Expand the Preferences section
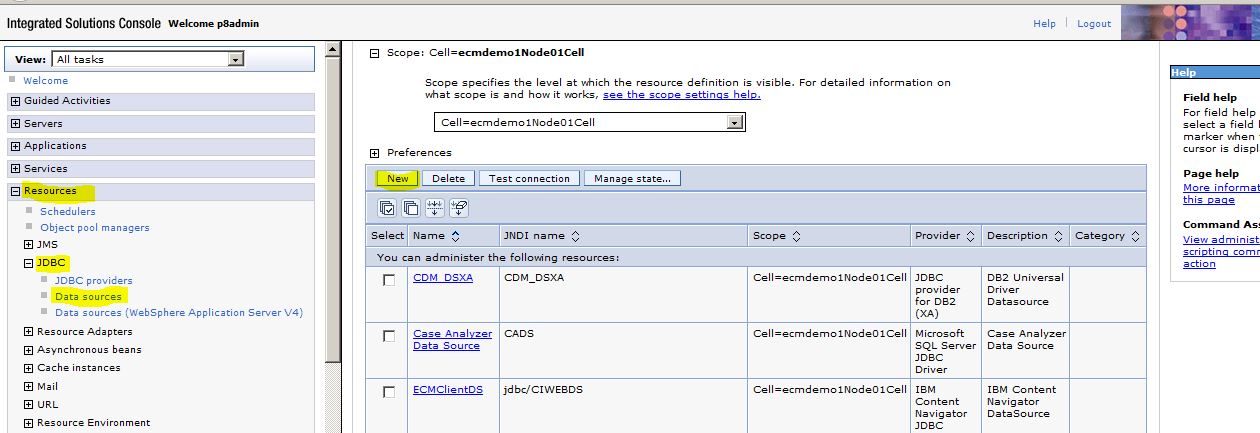 pyautogui.click(x=375, y=153)
